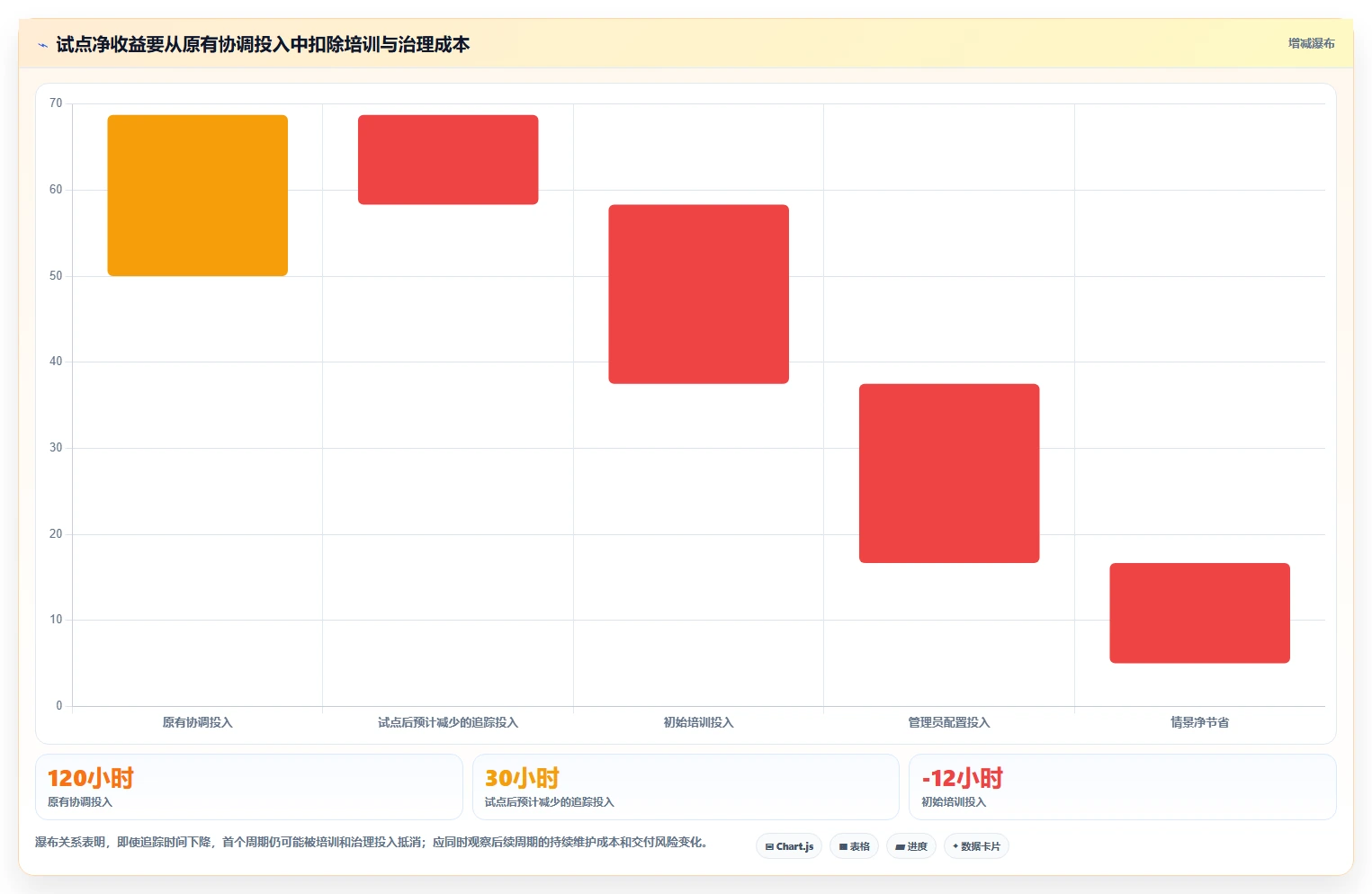Click the y-axis value 70

56,103
